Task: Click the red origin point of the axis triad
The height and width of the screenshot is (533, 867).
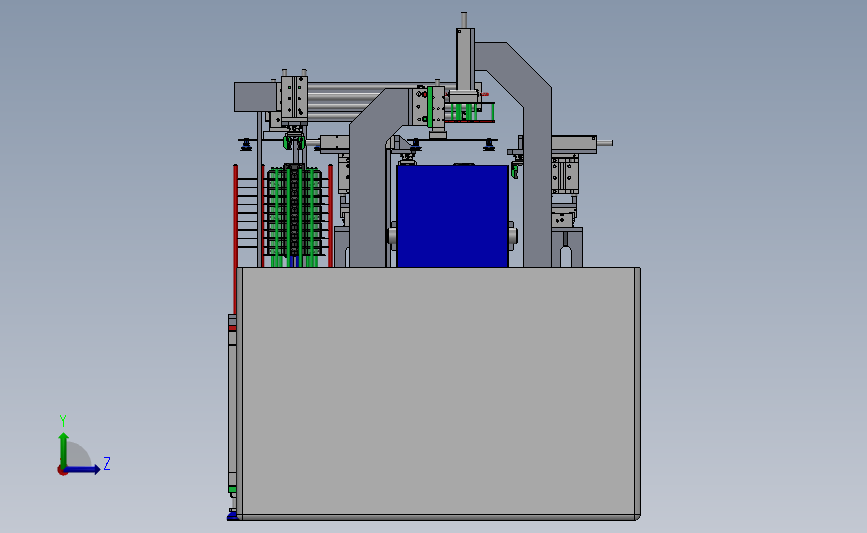Action: tap(62, 471)
